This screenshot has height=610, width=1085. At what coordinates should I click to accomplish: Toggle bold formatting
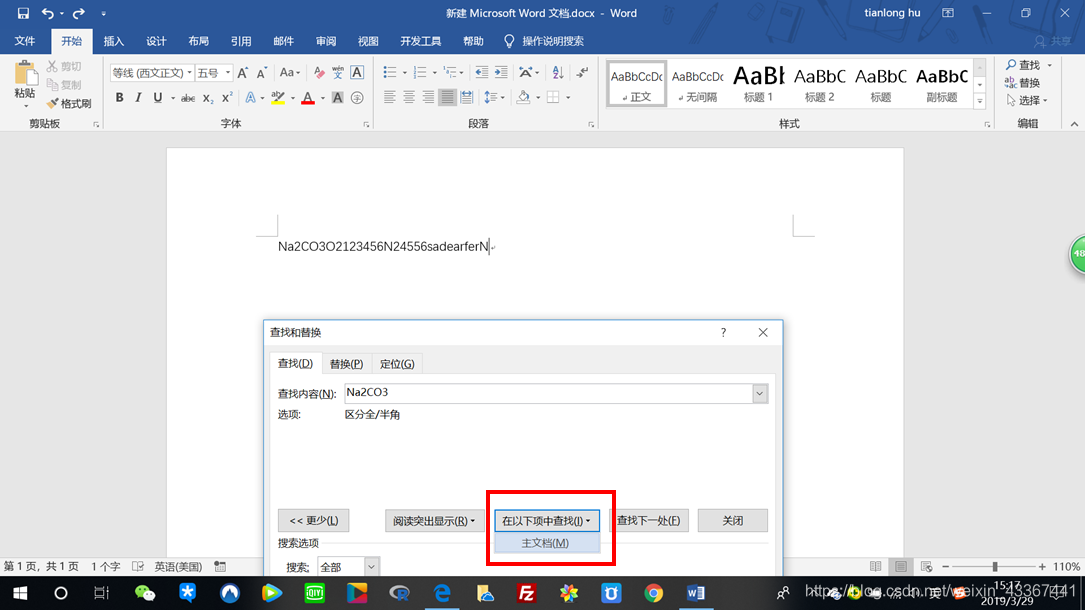pyautogui.click(x=119, y=98)
